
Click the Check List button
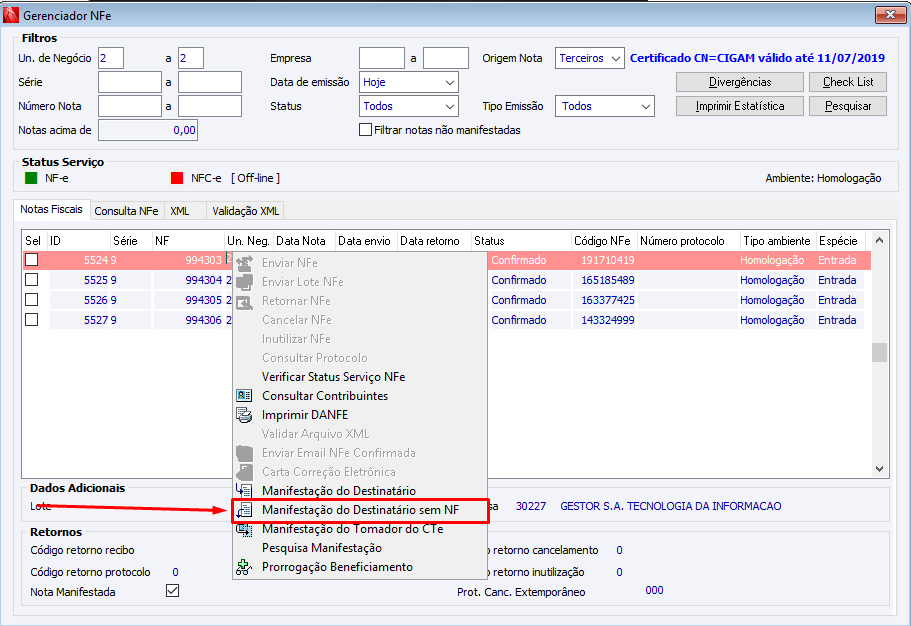tap(848, 82)
